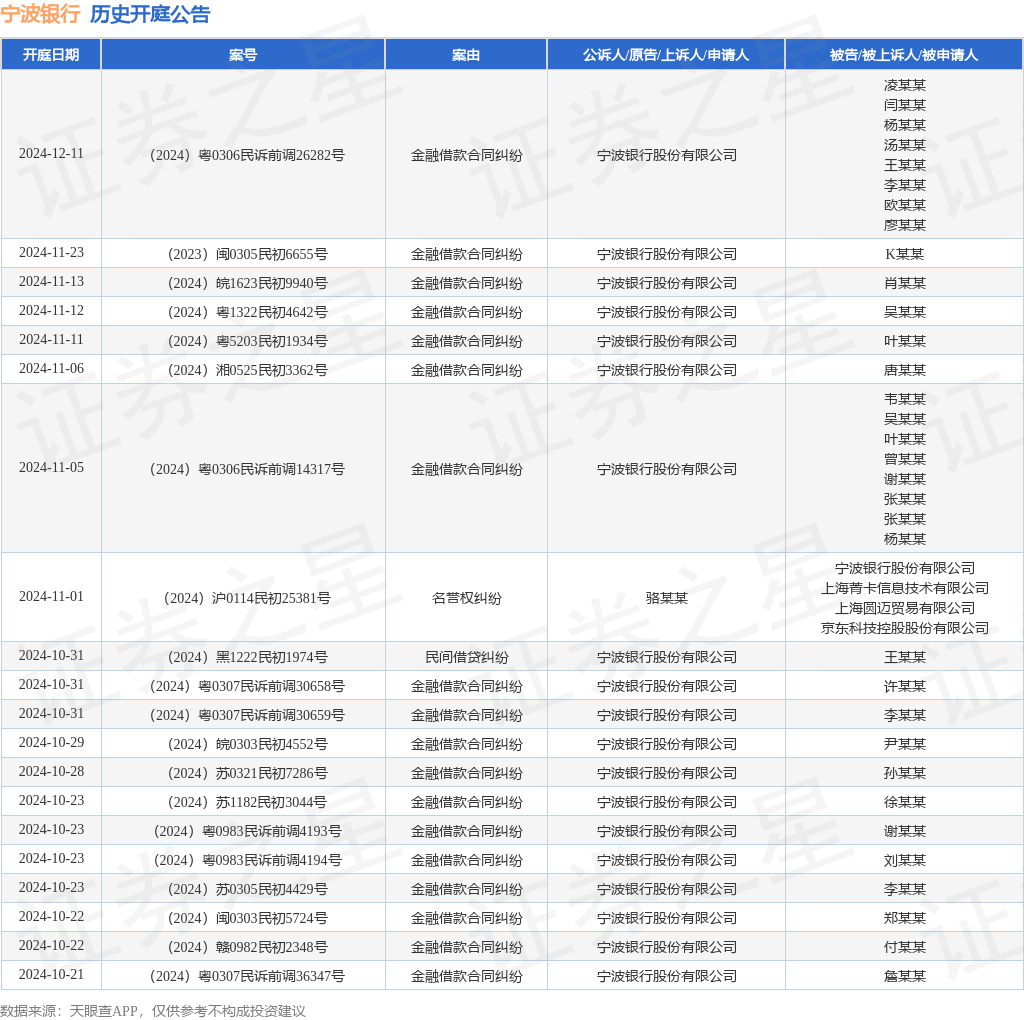The height and width of the screenshot is (1020, 1024).
Task: Click defendant 孙某某
Action: 904,773
